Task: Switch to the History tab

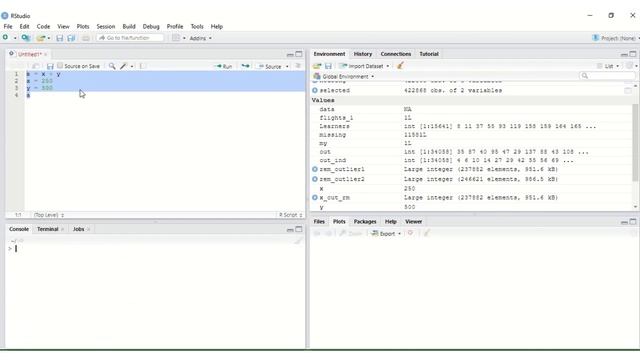Action: (x=363, y=54)
